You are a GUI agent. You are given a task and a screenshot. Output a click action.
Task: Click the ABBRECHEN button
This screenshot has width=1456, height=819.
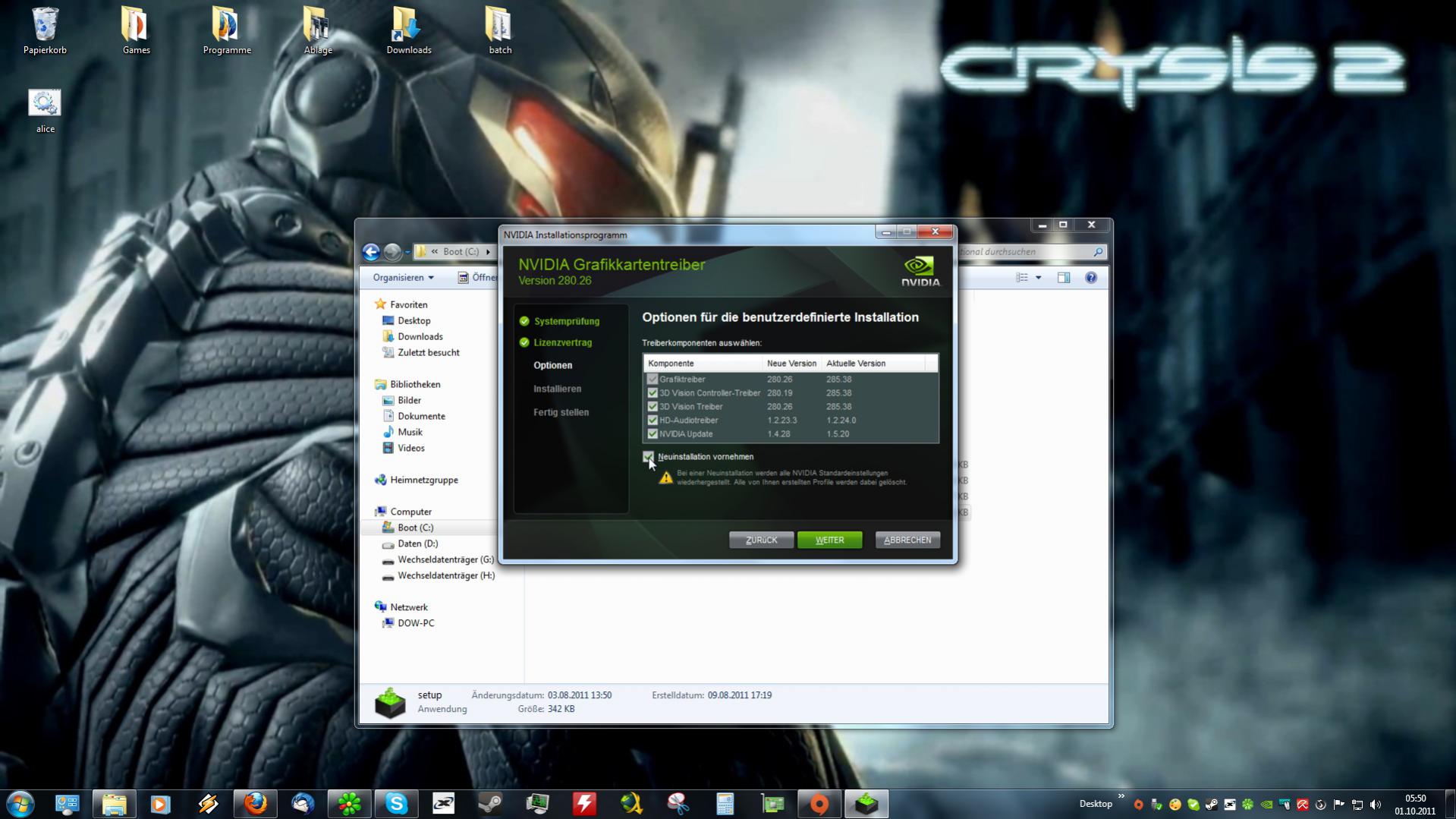907,540
